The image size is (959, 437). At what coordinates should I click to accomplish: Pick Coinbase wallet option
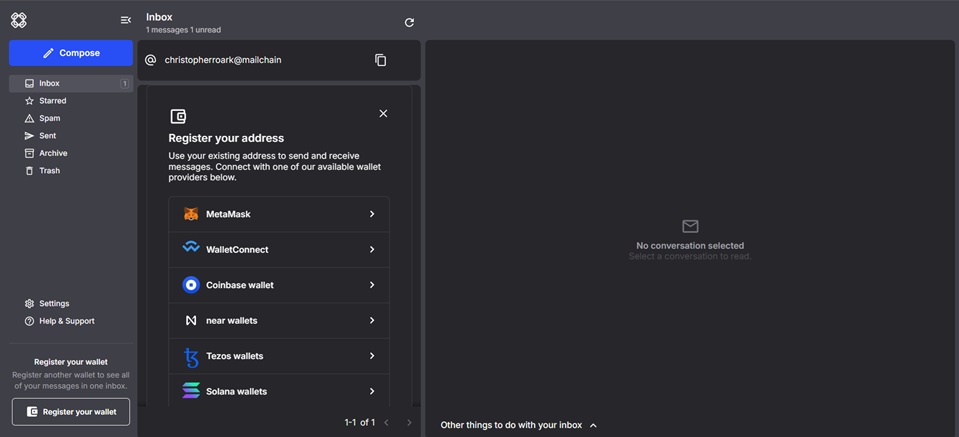point(278,285)
